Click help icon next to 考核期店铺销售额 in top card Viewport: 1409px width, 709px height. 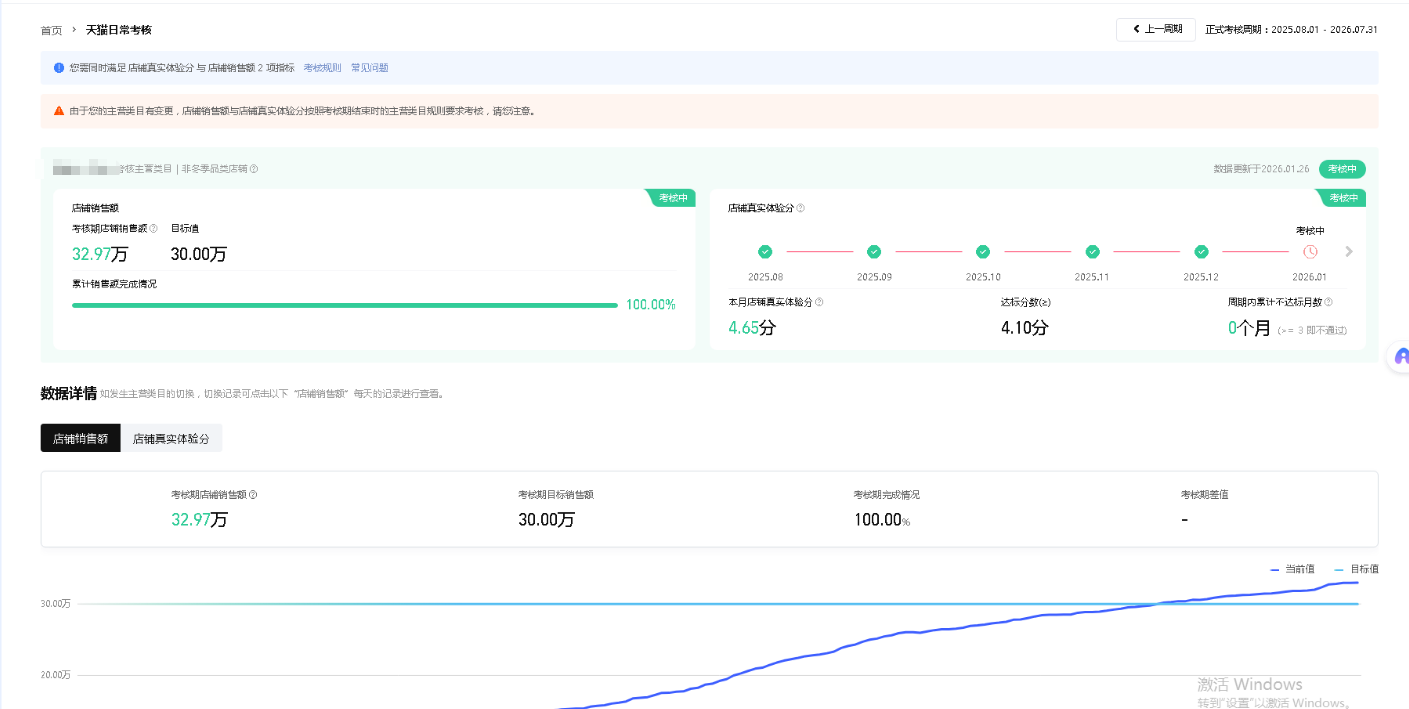click(153, 228)
